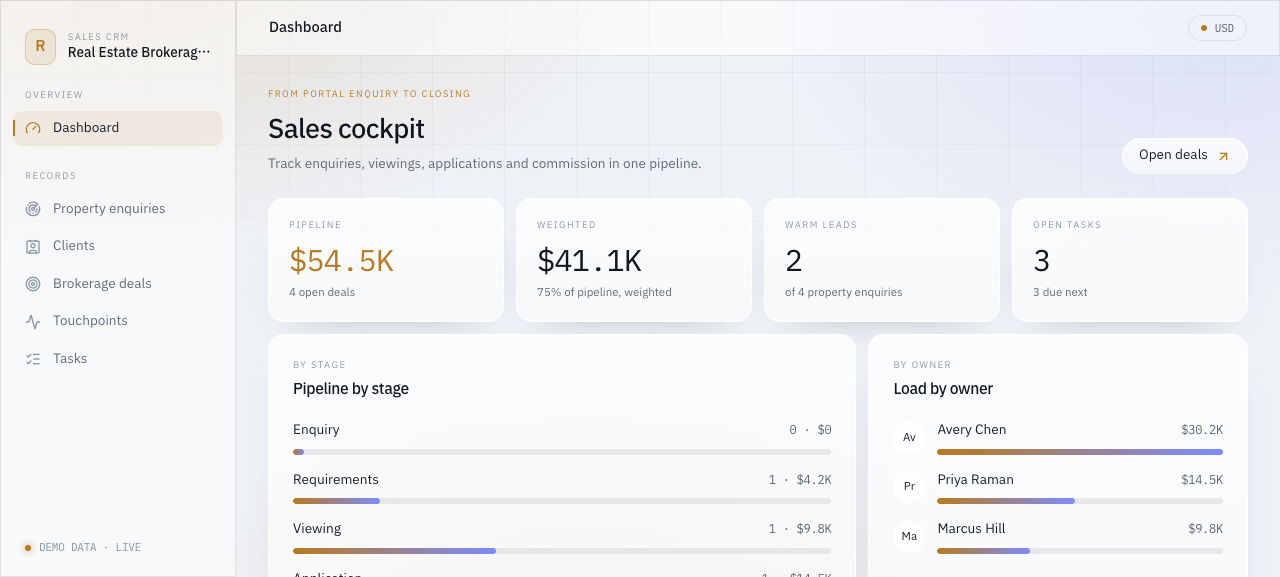Click the "Pipeline by stage" heading
The image size is (1280, 577).
(351, 389)
